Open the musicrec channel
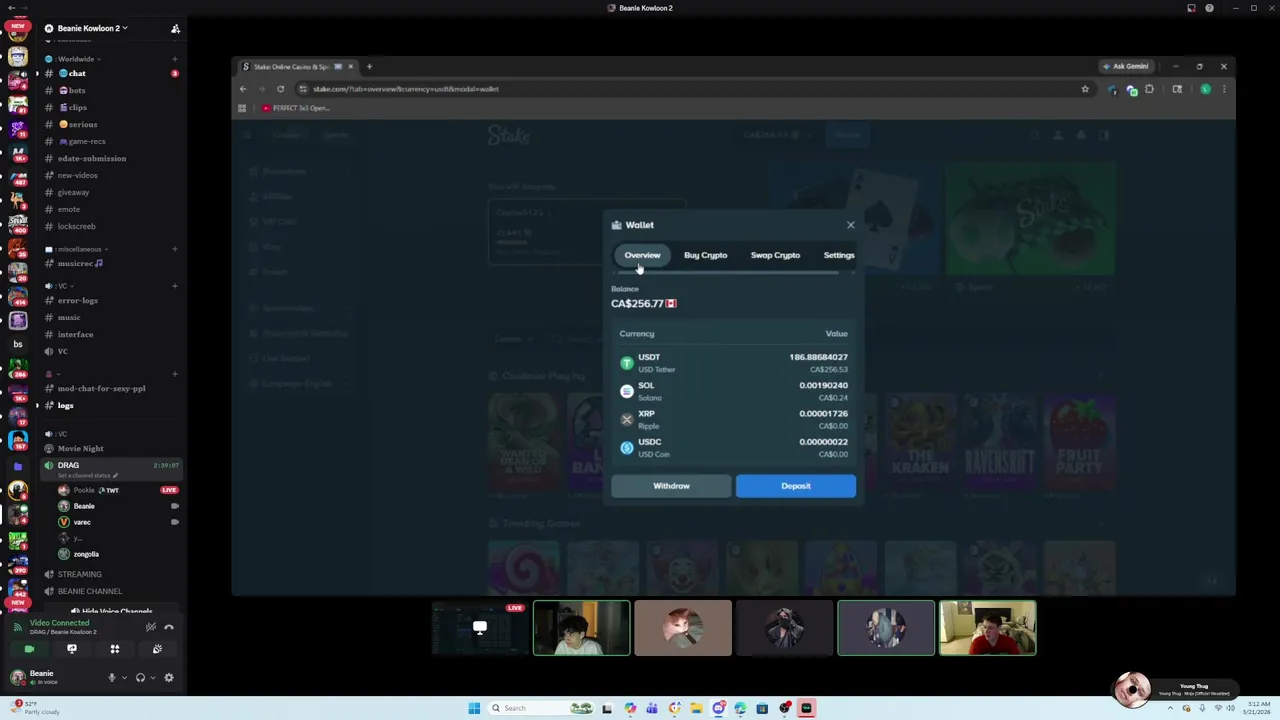This screenshot has width=1280, height=720. [x=110, y=263]
